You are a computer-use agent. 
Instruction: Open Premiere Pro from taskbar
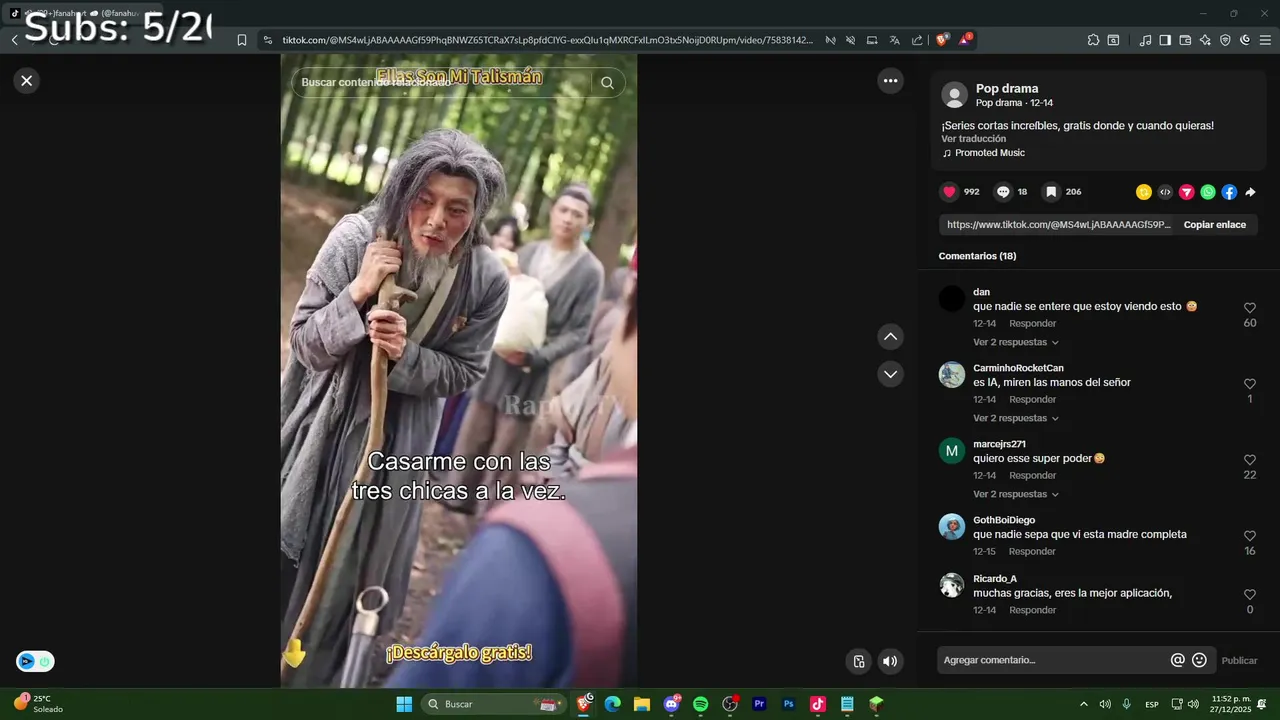[x=759, y=704]
